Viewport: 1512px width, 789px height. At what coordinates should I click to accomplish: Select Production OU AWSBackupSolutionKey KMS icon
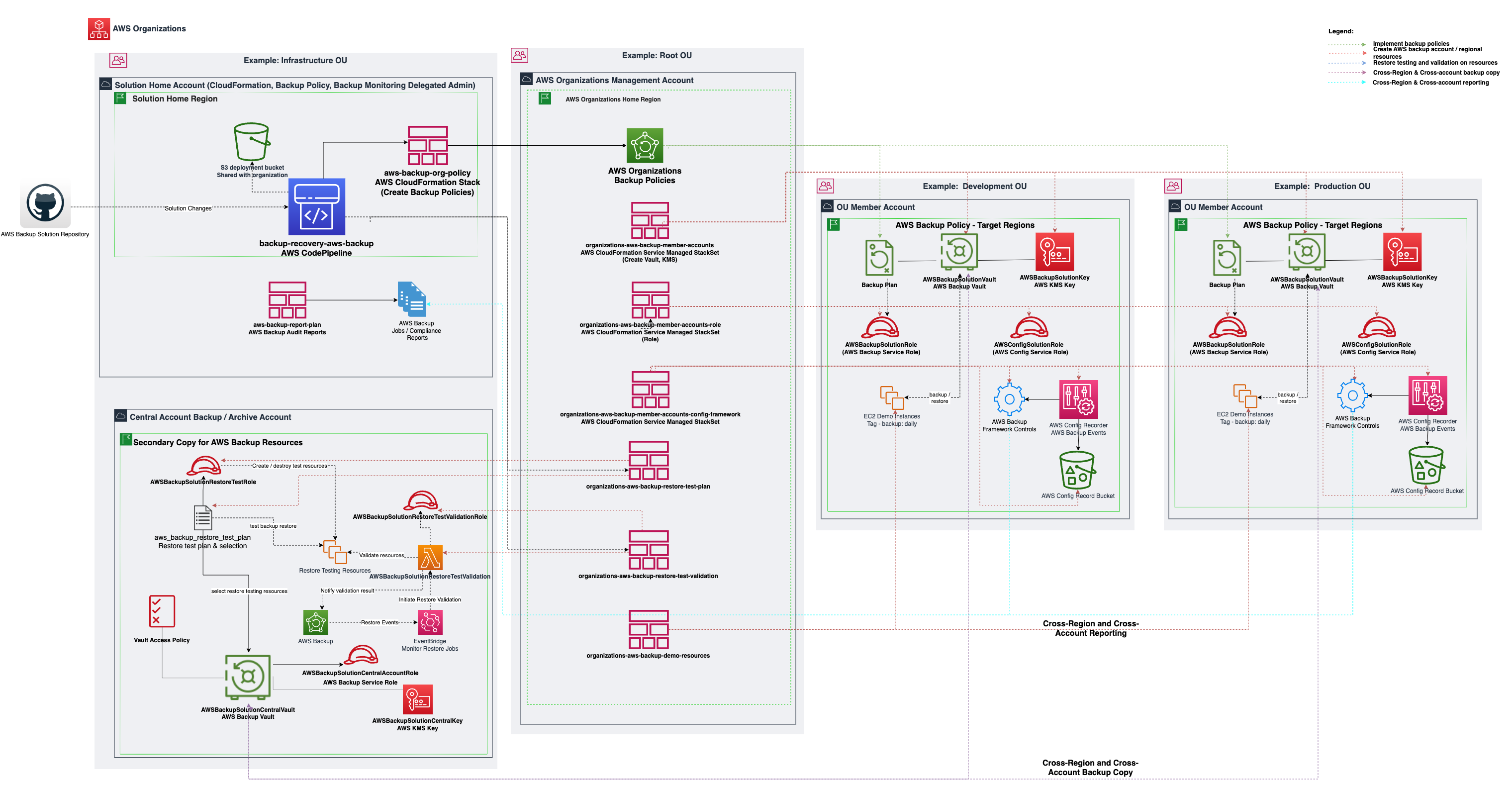click(1402, 252)
